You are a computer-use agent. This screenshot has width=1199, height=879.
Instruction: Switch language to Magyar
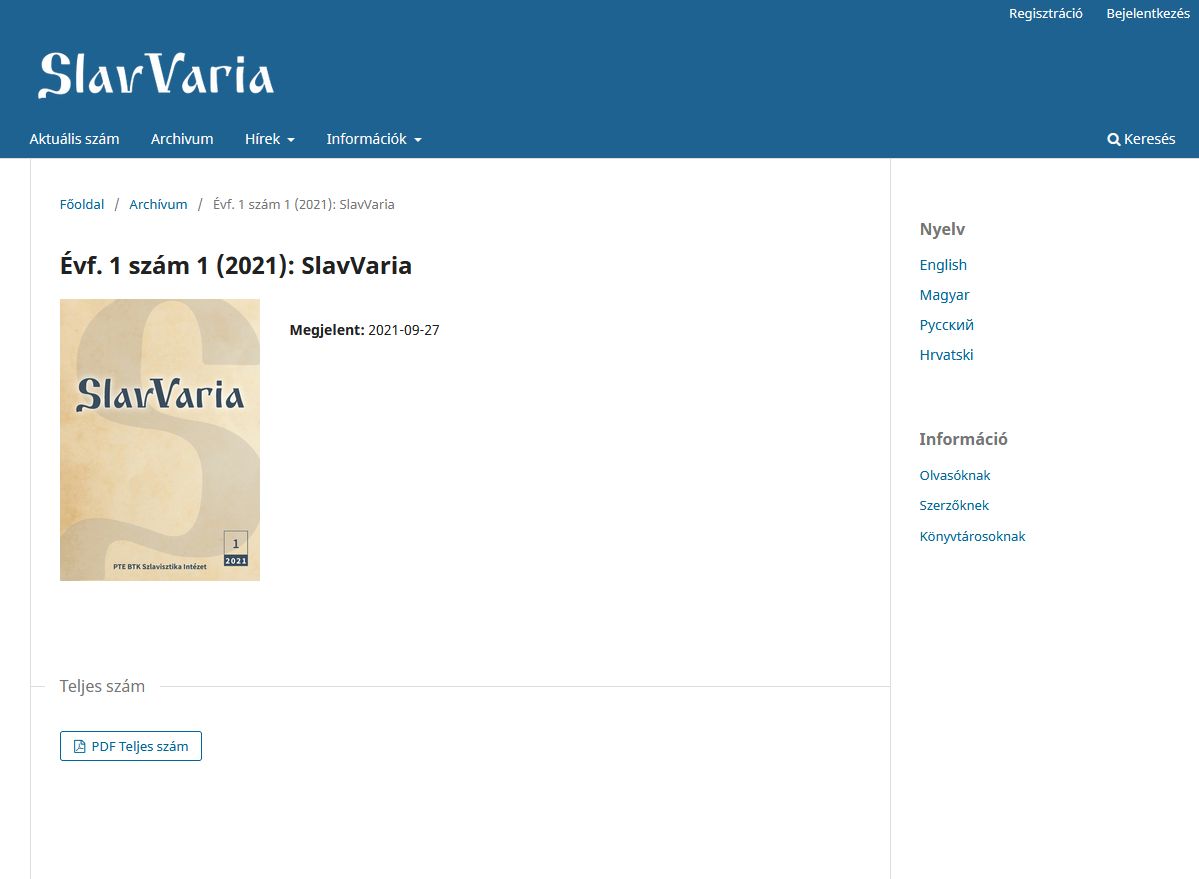click(944, 294)
